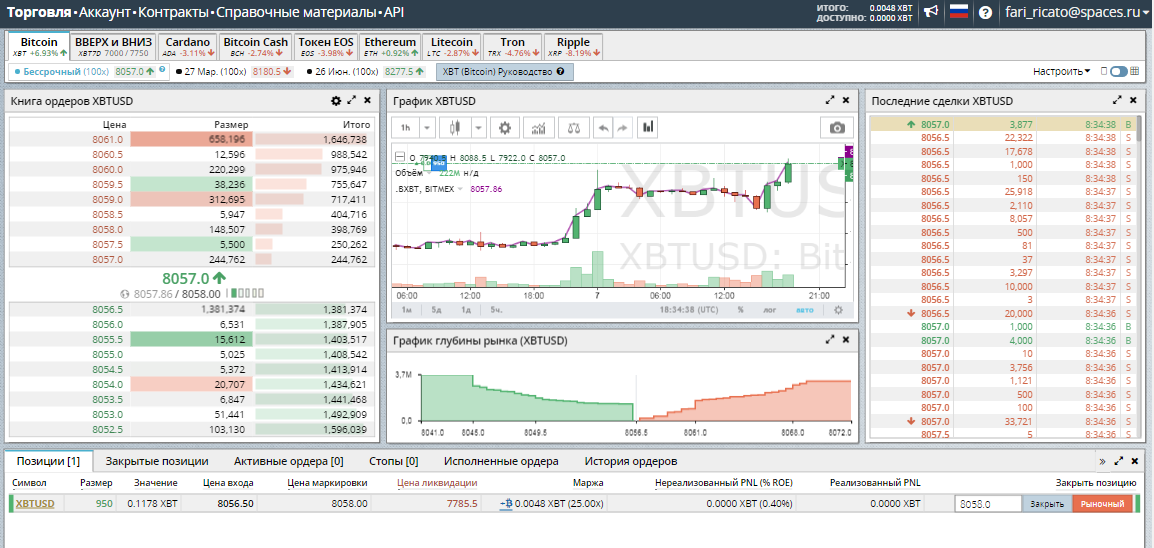Switch to the Ripple tab
The height and width of the screenshot is (548, 1154).
coord(573,46)
